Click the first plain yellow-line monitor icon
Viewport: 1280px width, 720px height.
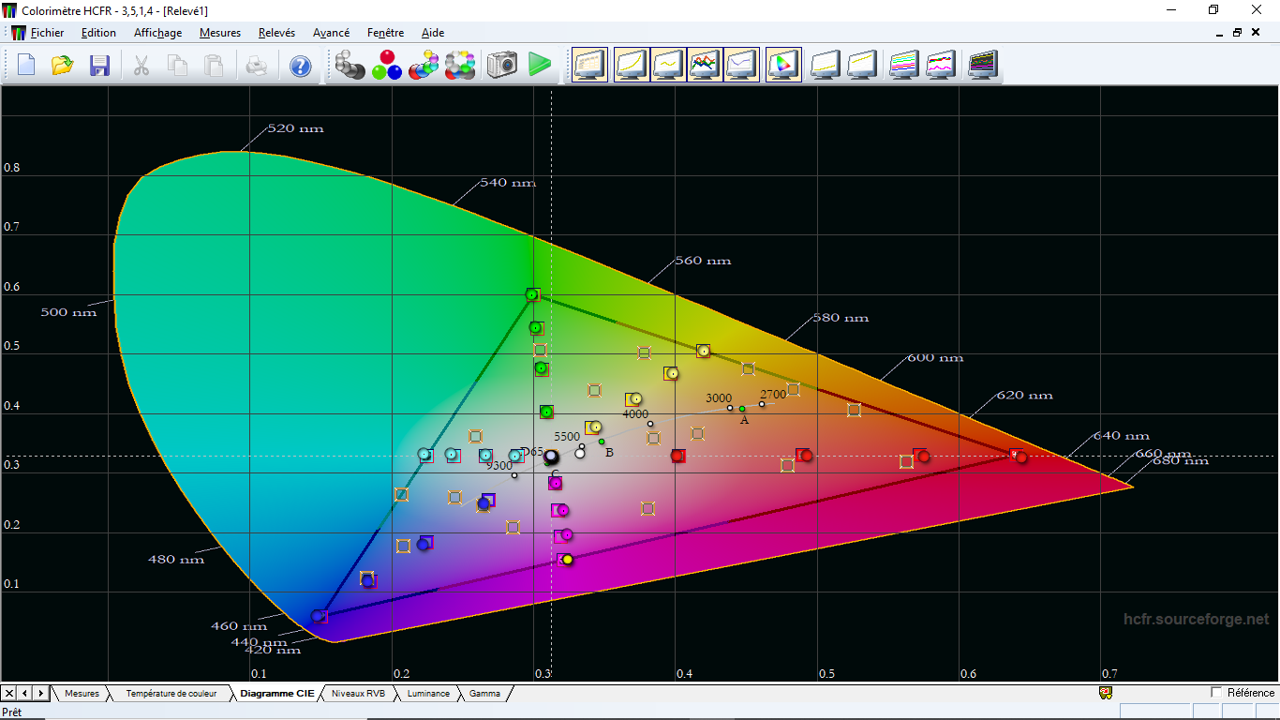pos(825,65)
